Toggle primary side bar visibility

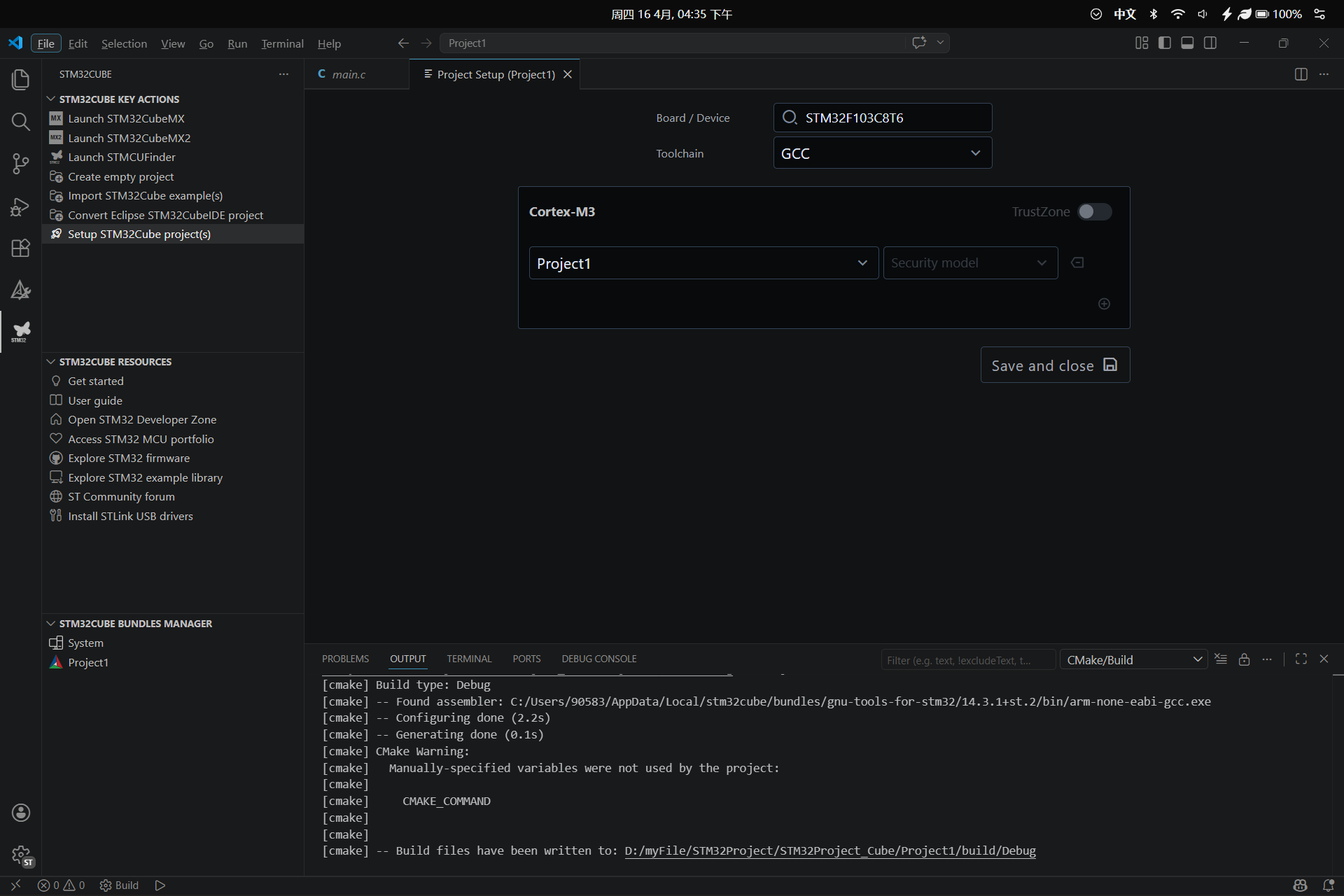(1165, 43)
